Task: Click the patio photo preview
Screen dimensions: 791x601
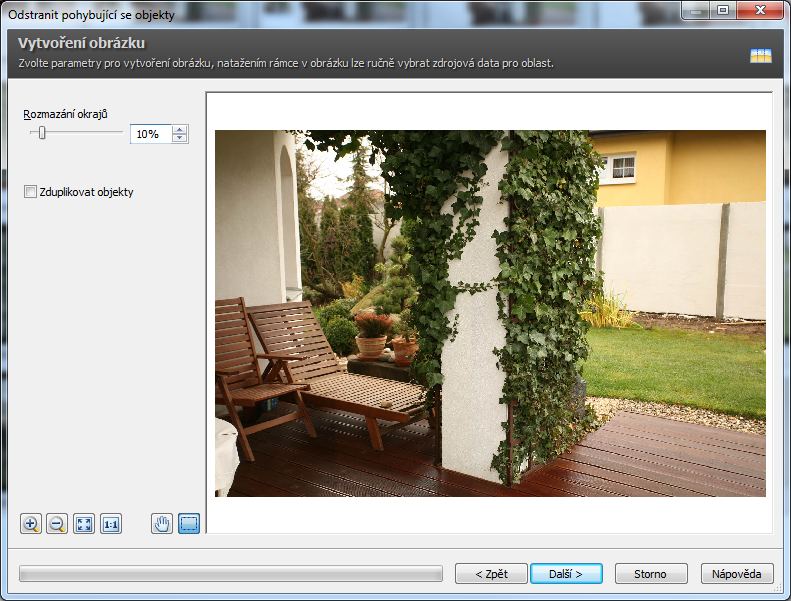Action: pos(490,313)
